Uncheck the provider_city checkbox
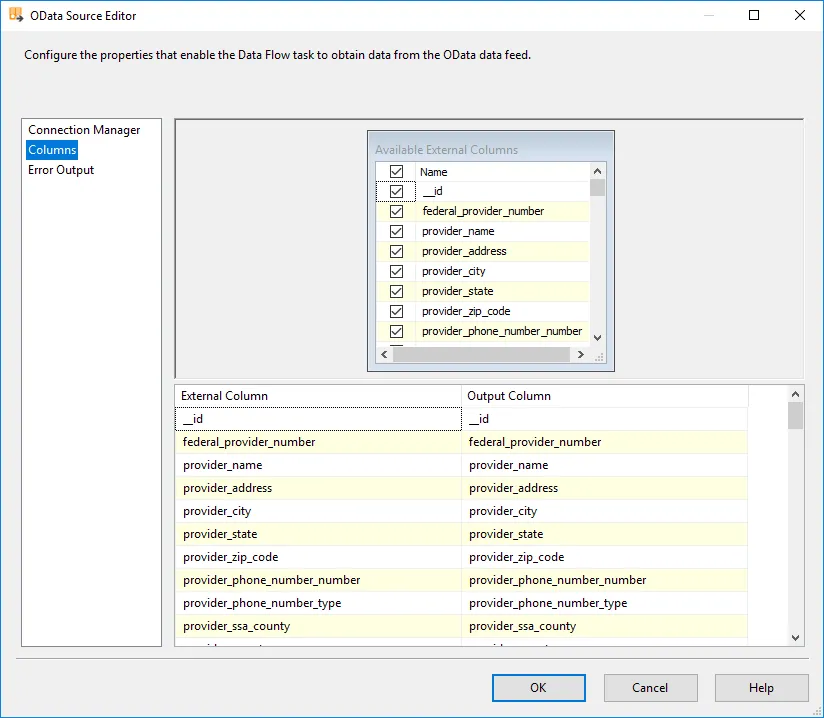 396,271
